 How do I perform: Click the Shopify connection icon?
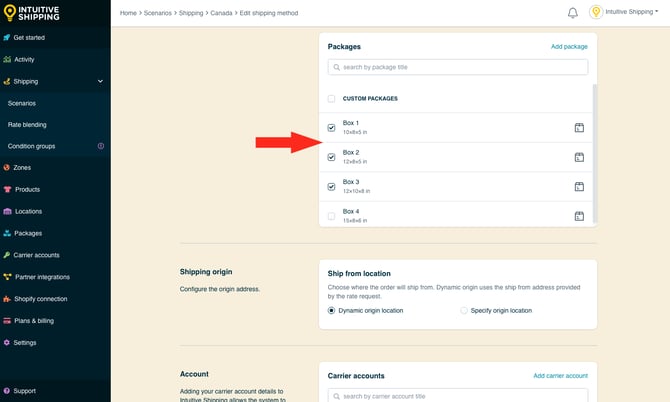tap(7, 299)
